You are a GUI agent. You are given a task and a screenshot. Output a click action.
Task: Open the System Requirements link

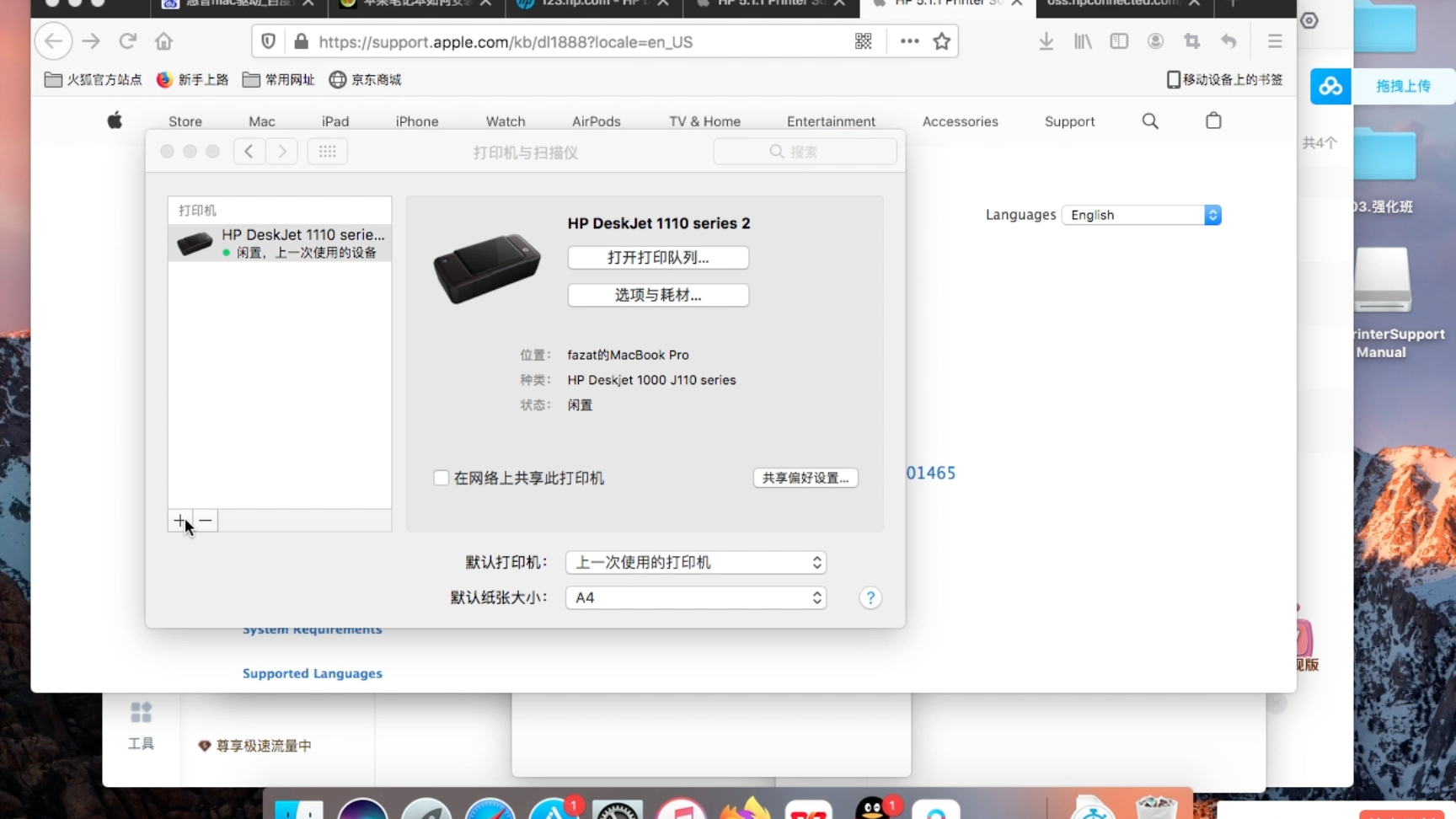click(x=313, y=630)
